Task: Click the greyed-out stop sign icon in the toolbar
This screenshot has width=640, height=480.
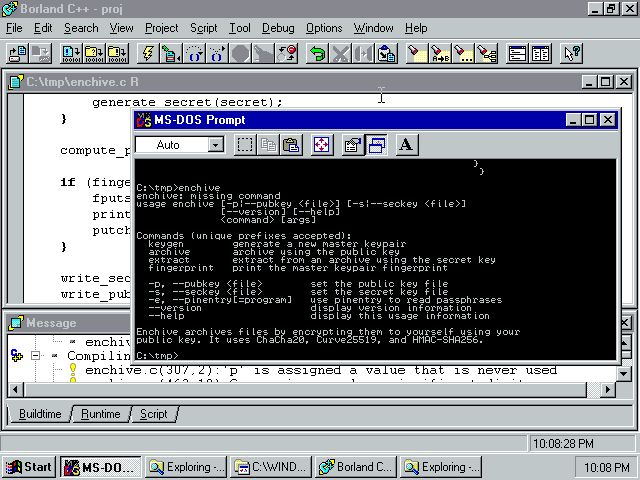Action: point(241,53)
